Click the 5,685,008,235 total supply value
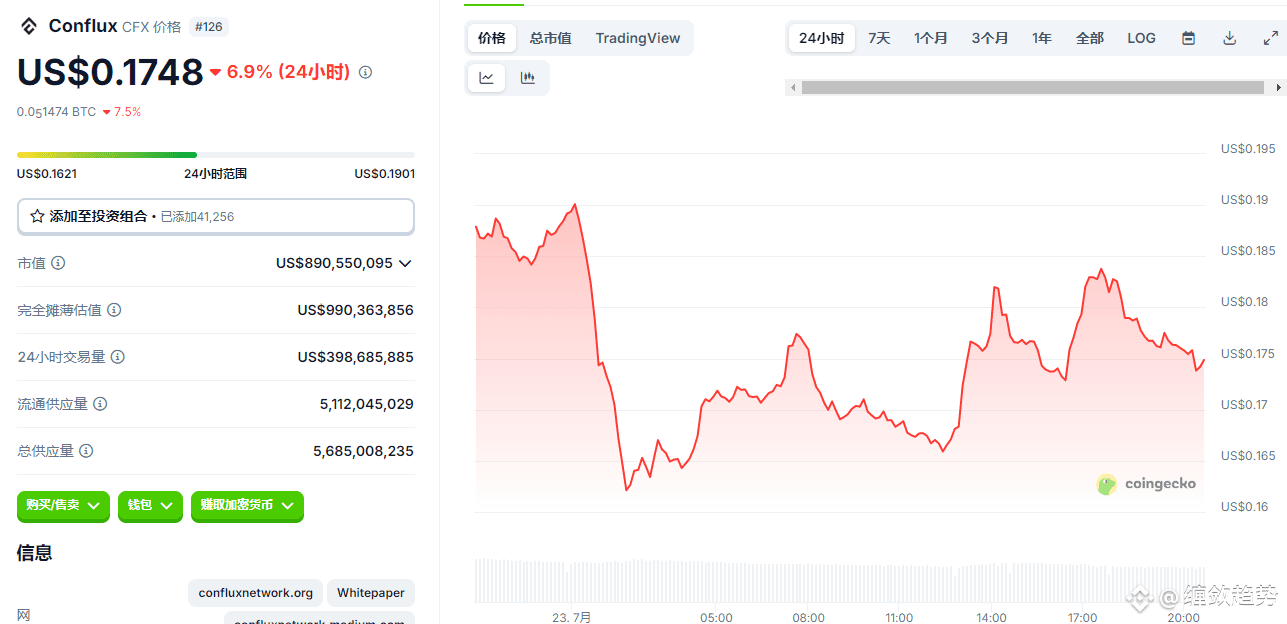 tap(364, 451)
